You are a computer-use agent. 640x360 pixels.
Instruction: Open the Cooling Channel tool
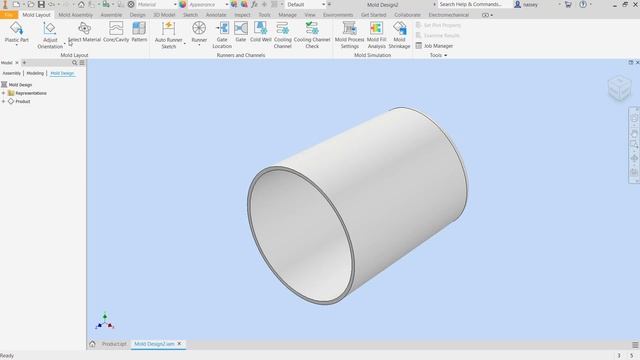pos(282,35)
